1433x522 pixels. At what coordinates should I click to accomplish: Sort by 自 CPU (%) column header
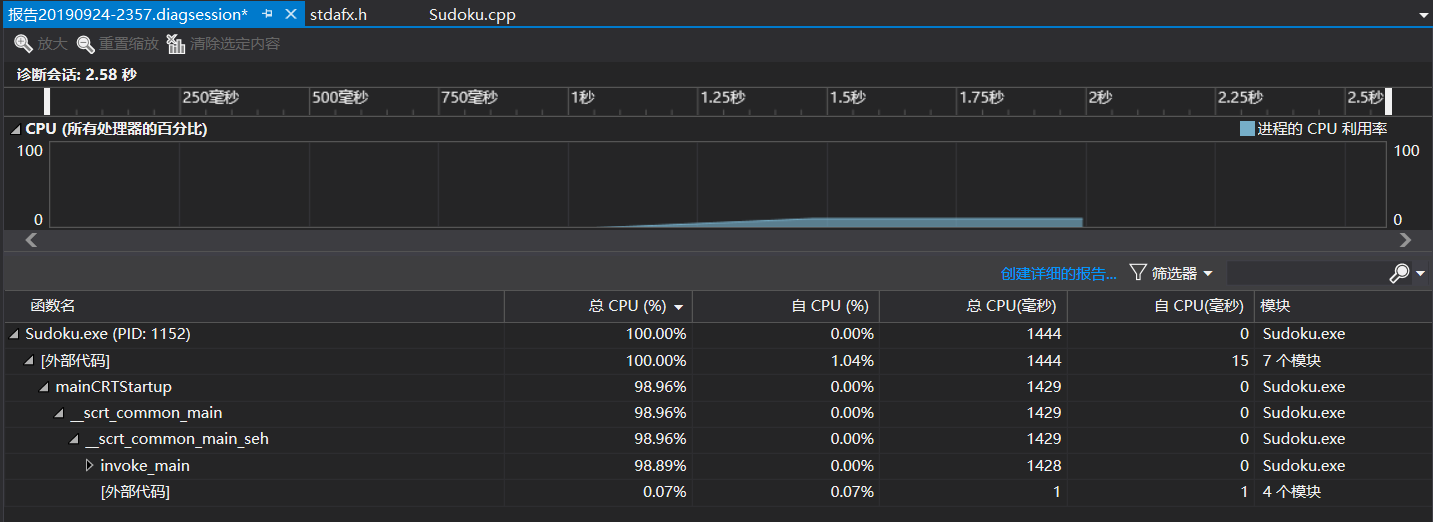(x=785, y=306)
